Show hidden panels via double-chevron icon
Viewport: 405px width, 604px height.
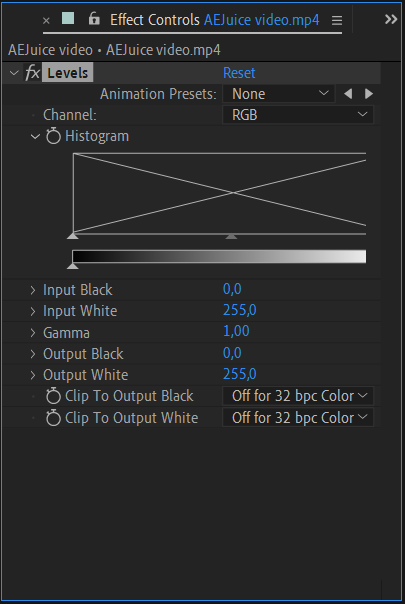click(x=391, y=19)
